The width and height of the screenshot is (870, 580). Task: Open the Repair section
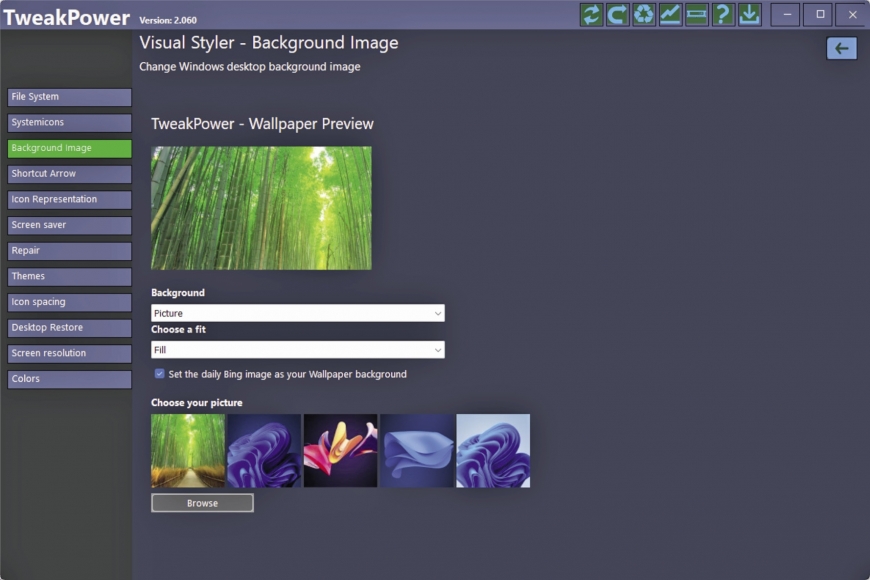pos(69,251)
